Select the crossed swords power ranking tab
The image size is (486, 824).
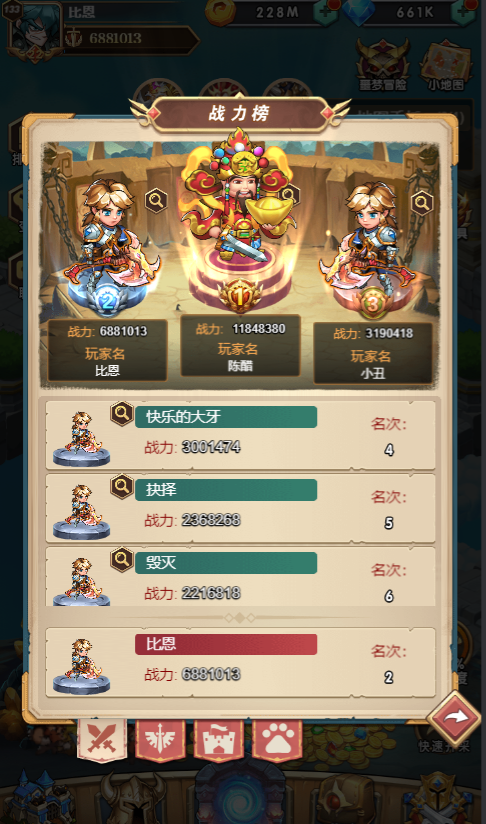tap(102, 739)
